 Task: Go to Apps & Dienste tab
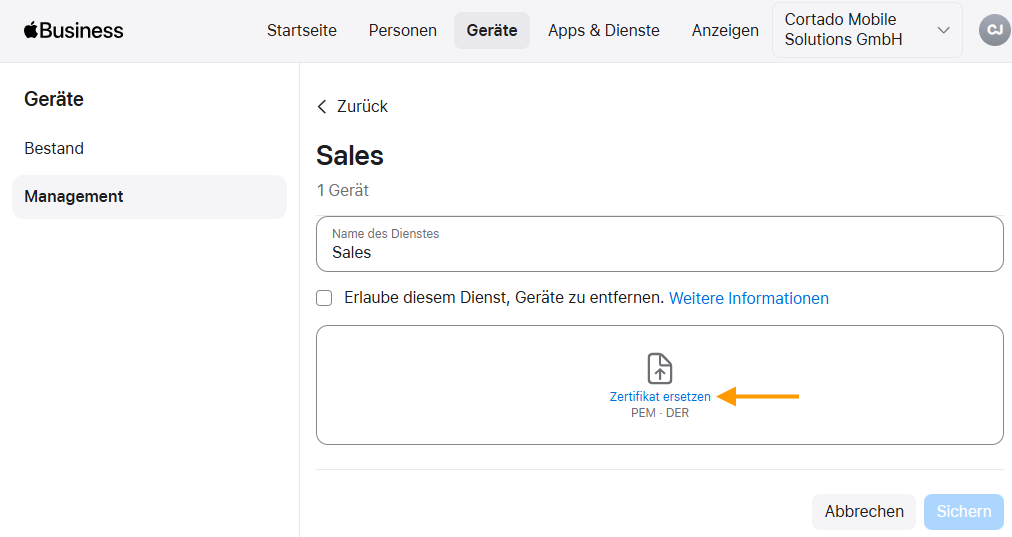[x=603, y=30]
